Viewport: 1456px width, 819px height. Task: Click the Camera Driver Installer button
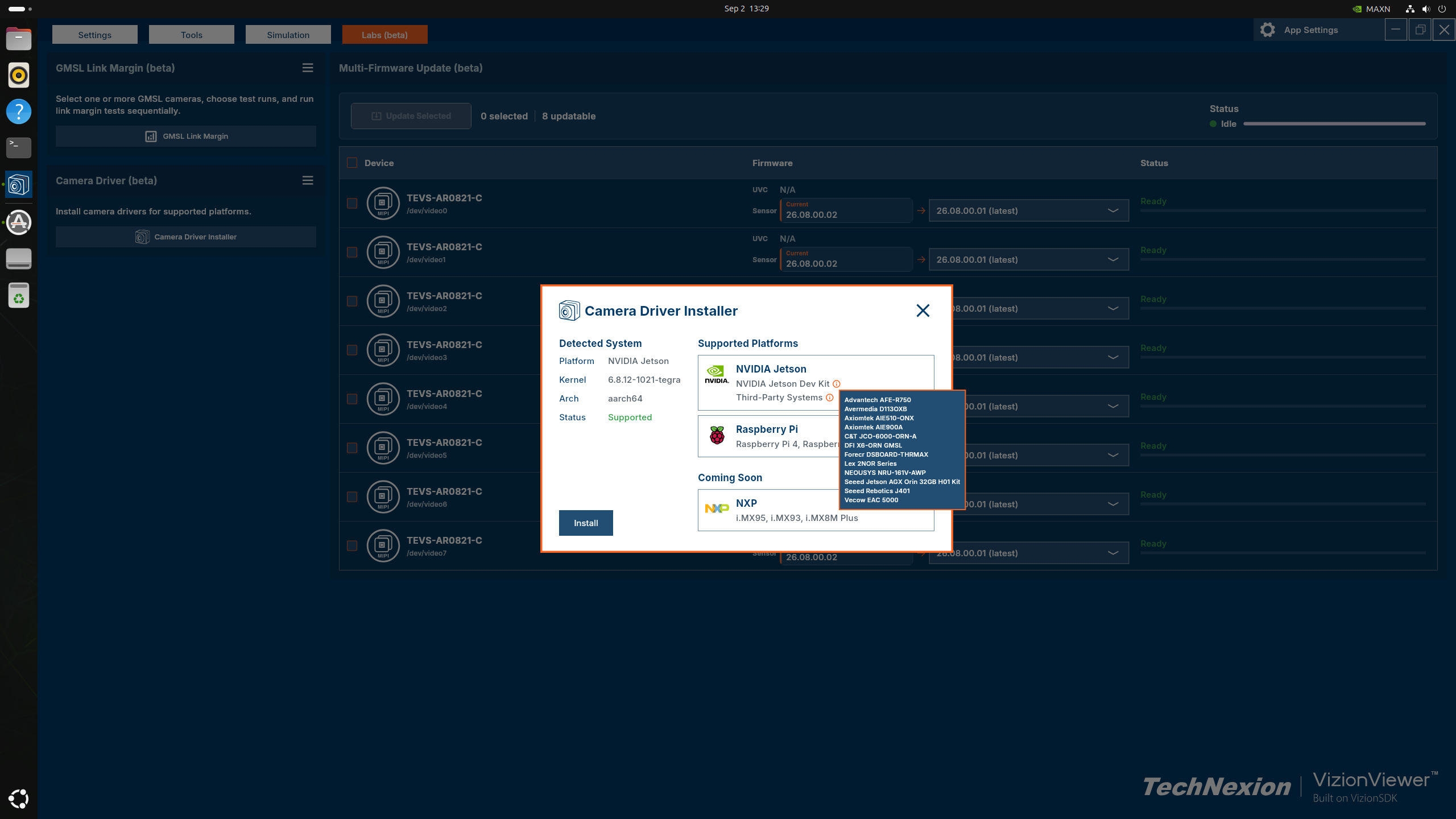coord(186,237)
